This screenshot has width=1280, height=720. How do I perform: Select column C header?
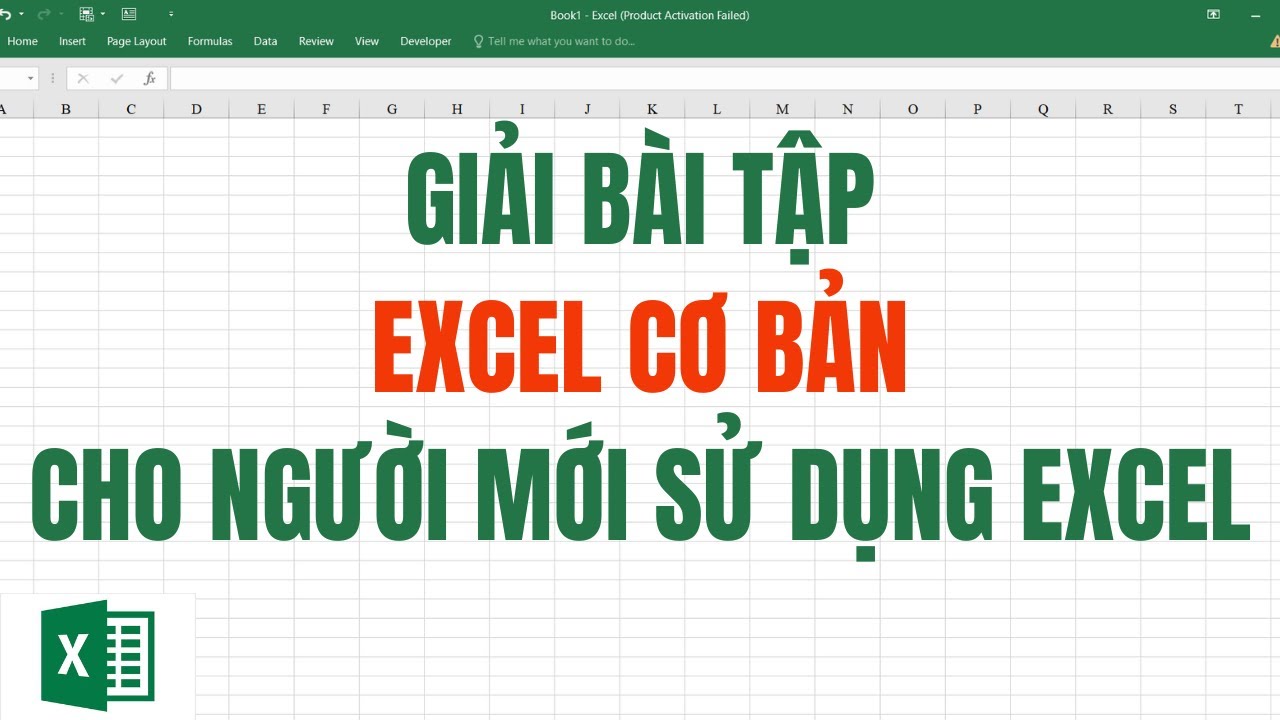[x=131, y=109]
